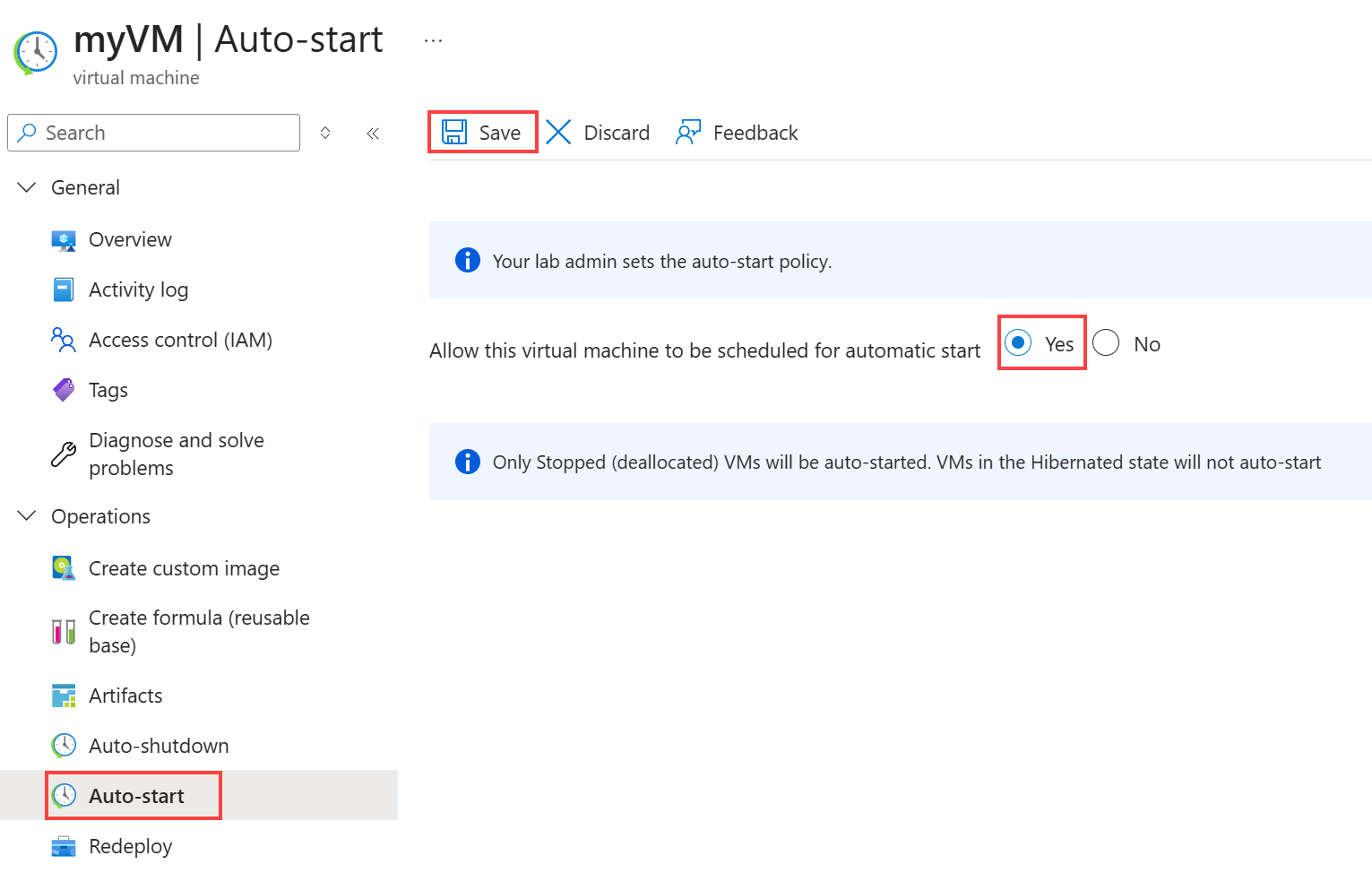Image resolution: width=1372 pixels, height=873 pixels.
Task: Collapse the Operations section chevron
Action: pos(27,516)
